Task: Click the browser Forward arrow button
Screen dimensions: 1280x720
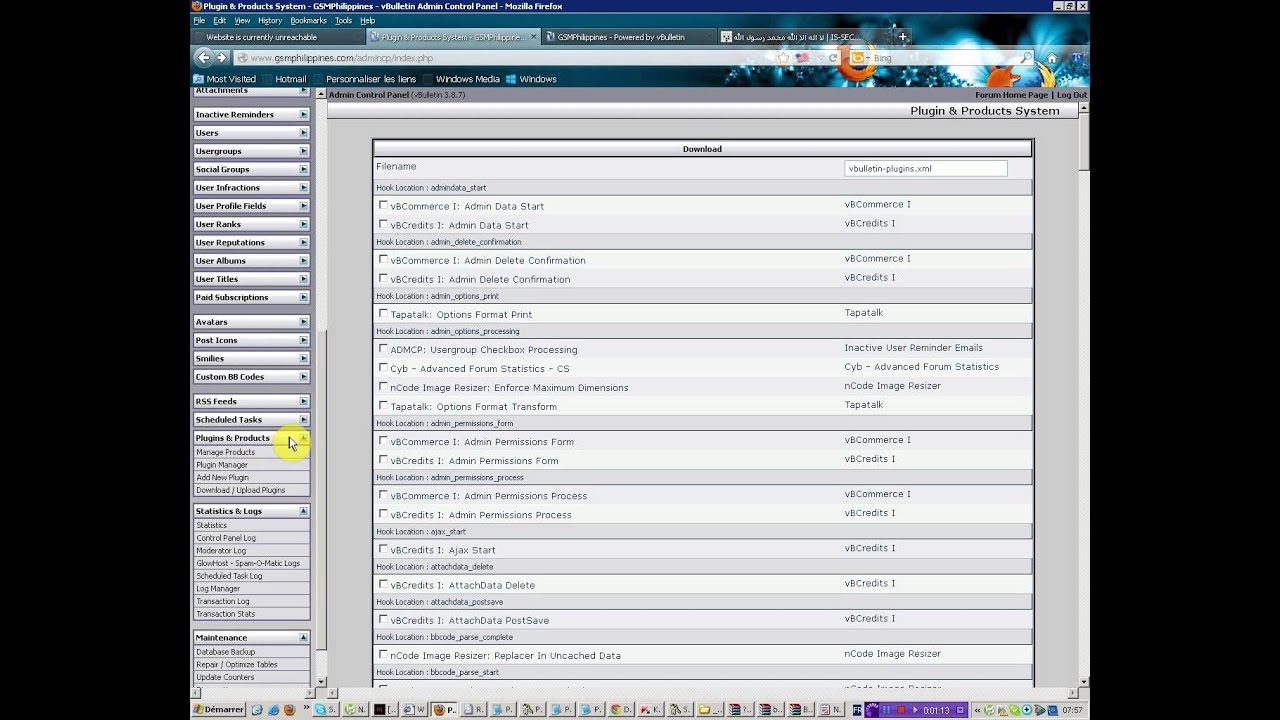Action: 222,58
